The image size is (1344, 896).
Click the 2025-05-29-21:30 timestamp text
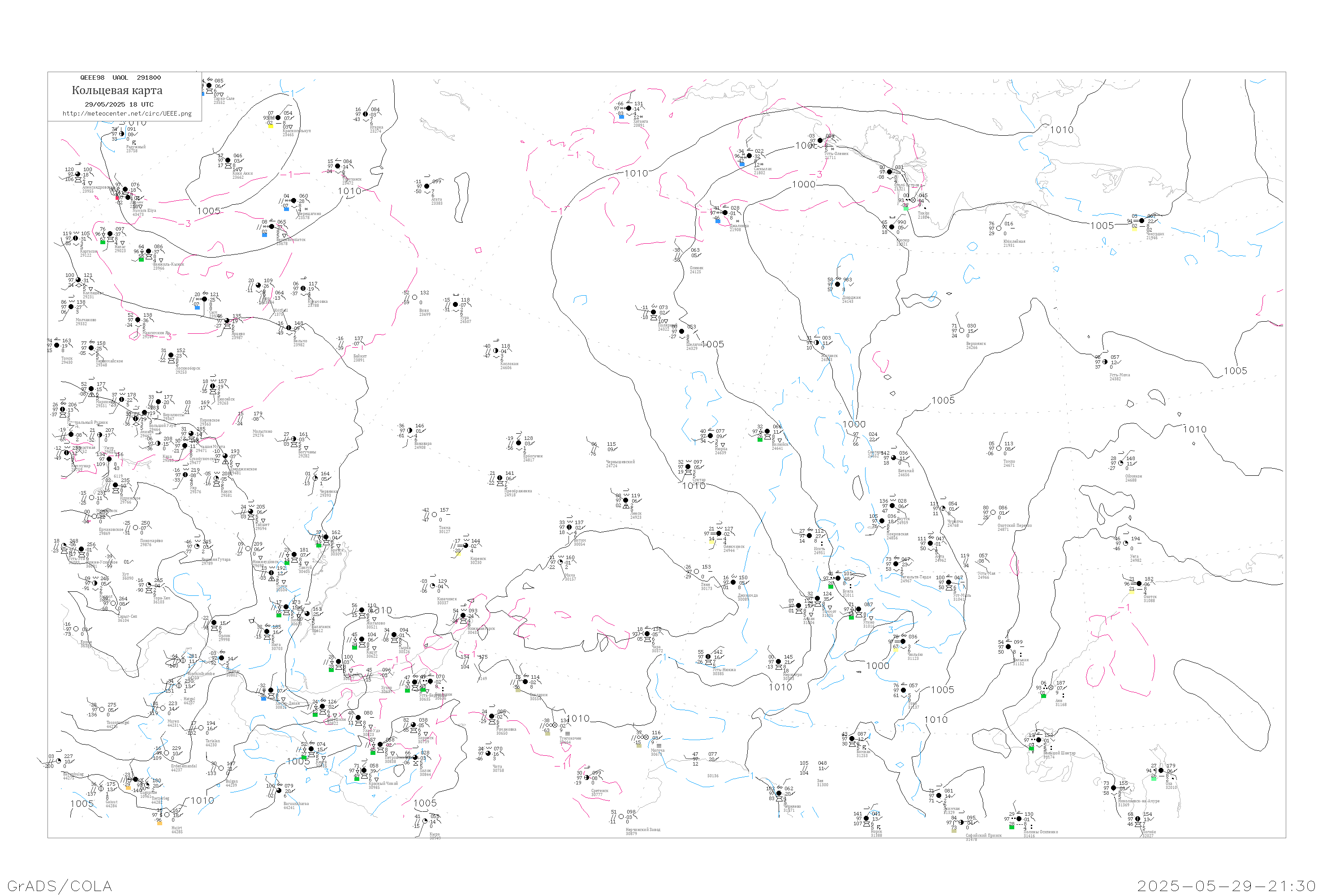click(1226, 886)
